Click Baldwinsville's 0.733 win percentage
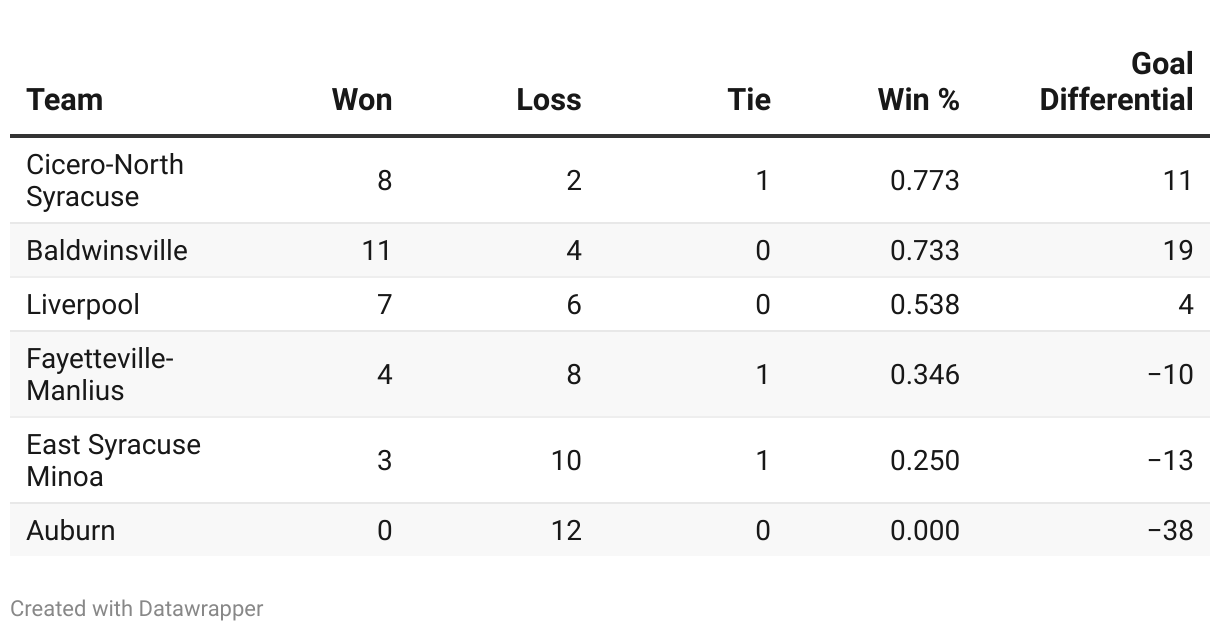The height and width of the screenshot is (632, 1220). (924, 250)
